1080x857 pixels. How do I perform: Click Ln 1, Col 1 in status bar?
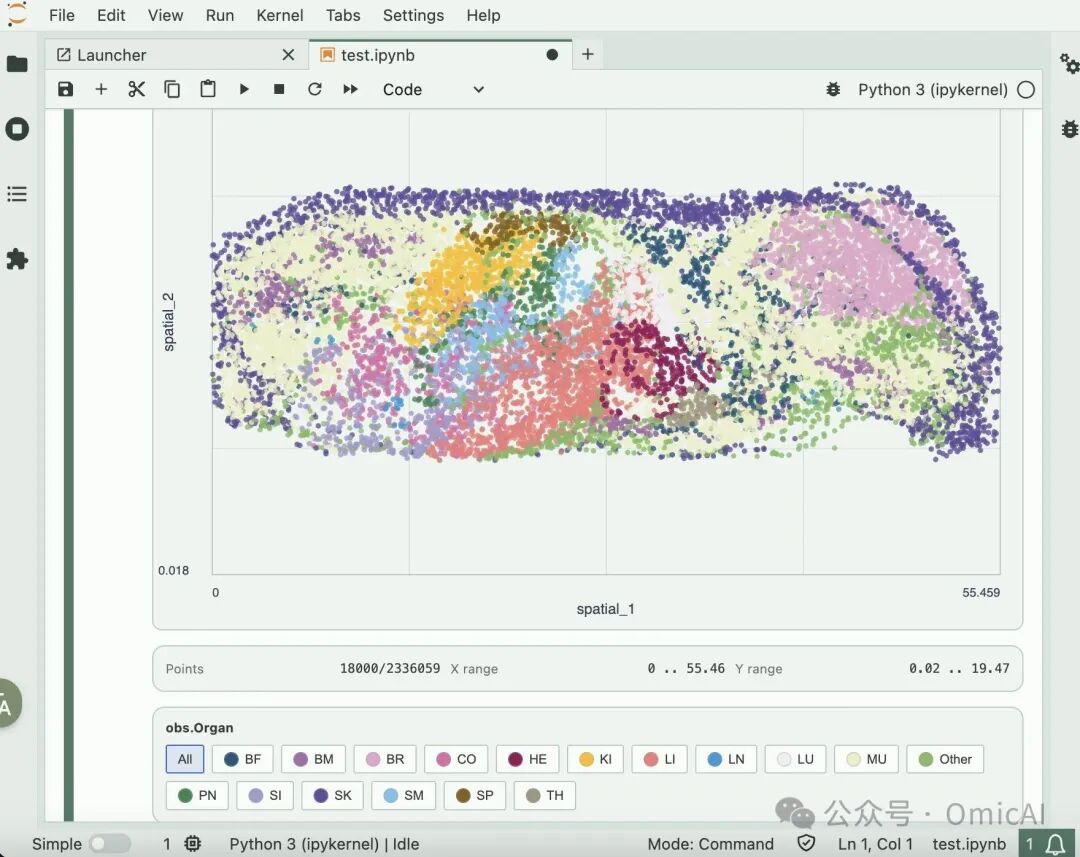[x=875, y=844]
